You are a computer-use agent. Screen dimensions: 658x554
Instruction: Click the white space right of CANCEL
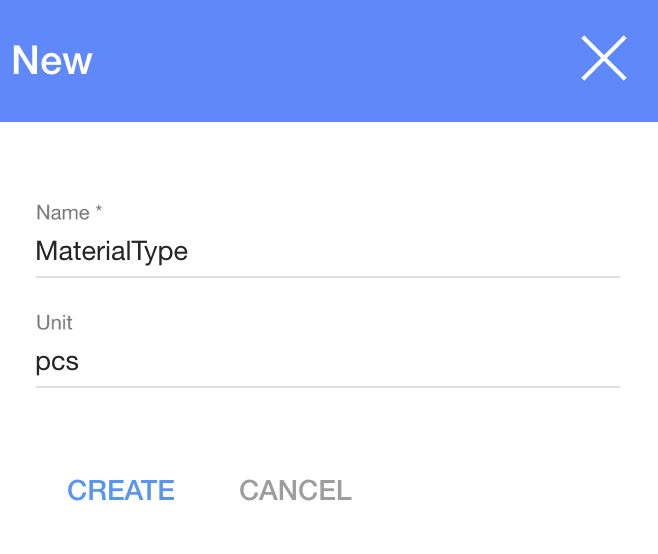click(x=500, y=490)
